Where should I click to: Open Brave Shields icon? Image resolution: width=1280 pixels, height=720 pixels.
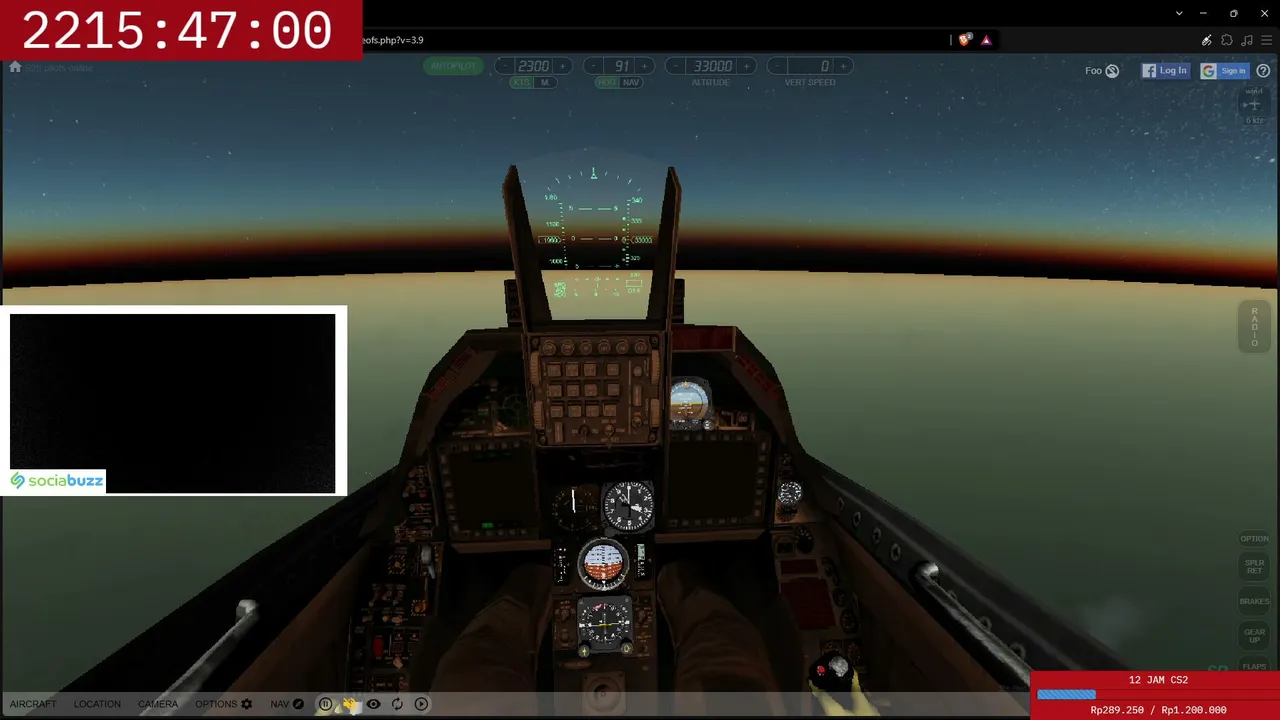click(x=964, y=40)
